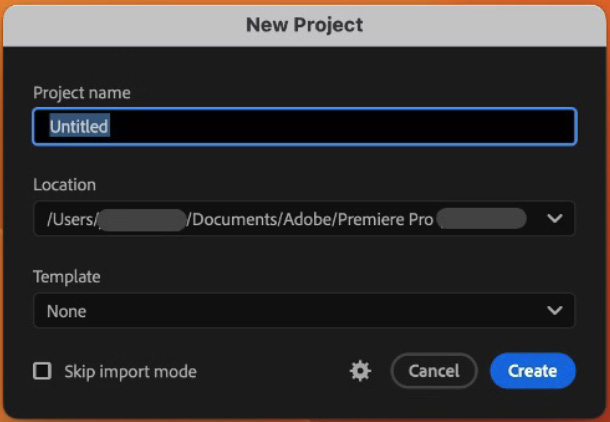Expand the Template dropdown chevron
Screen dimensions: 610x422
[x=555, y=311]
